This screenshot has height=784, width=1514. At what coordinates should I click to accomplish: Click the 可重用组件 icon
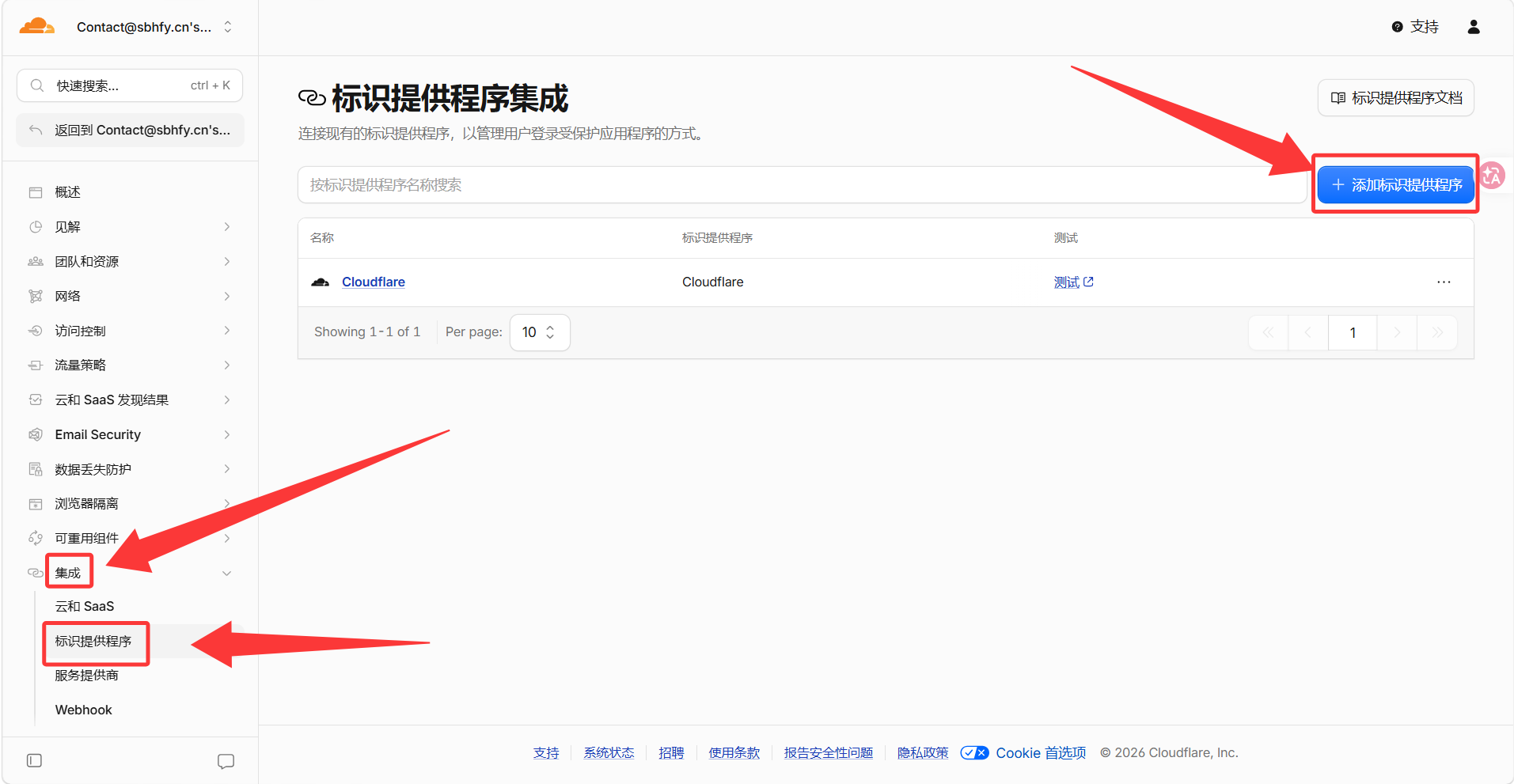(x=36, y=538)
